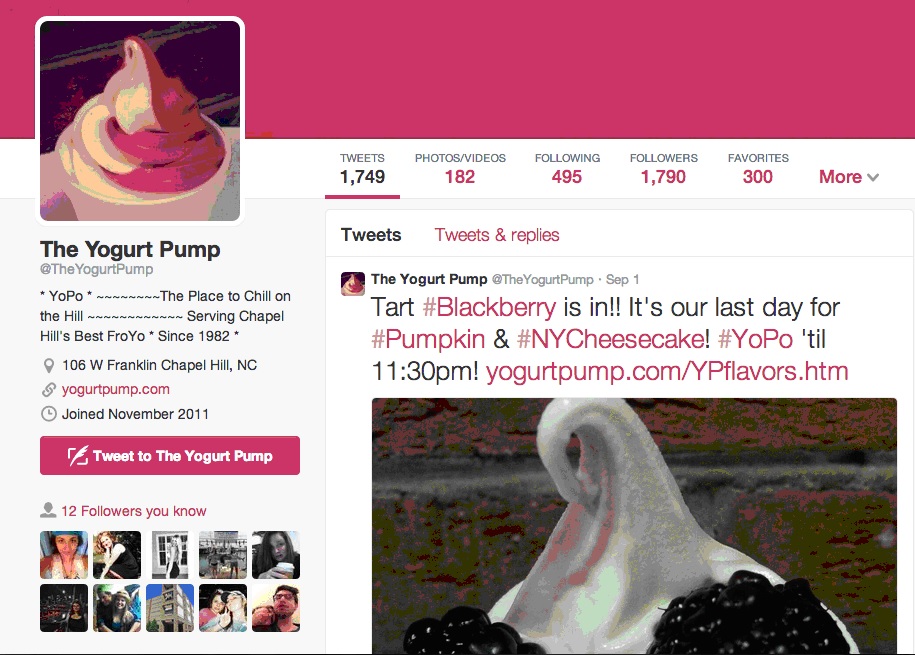915x655 pixels.
Task: Open Favorites showing 300
Action: pyautogui.click(x=758, y=170)
